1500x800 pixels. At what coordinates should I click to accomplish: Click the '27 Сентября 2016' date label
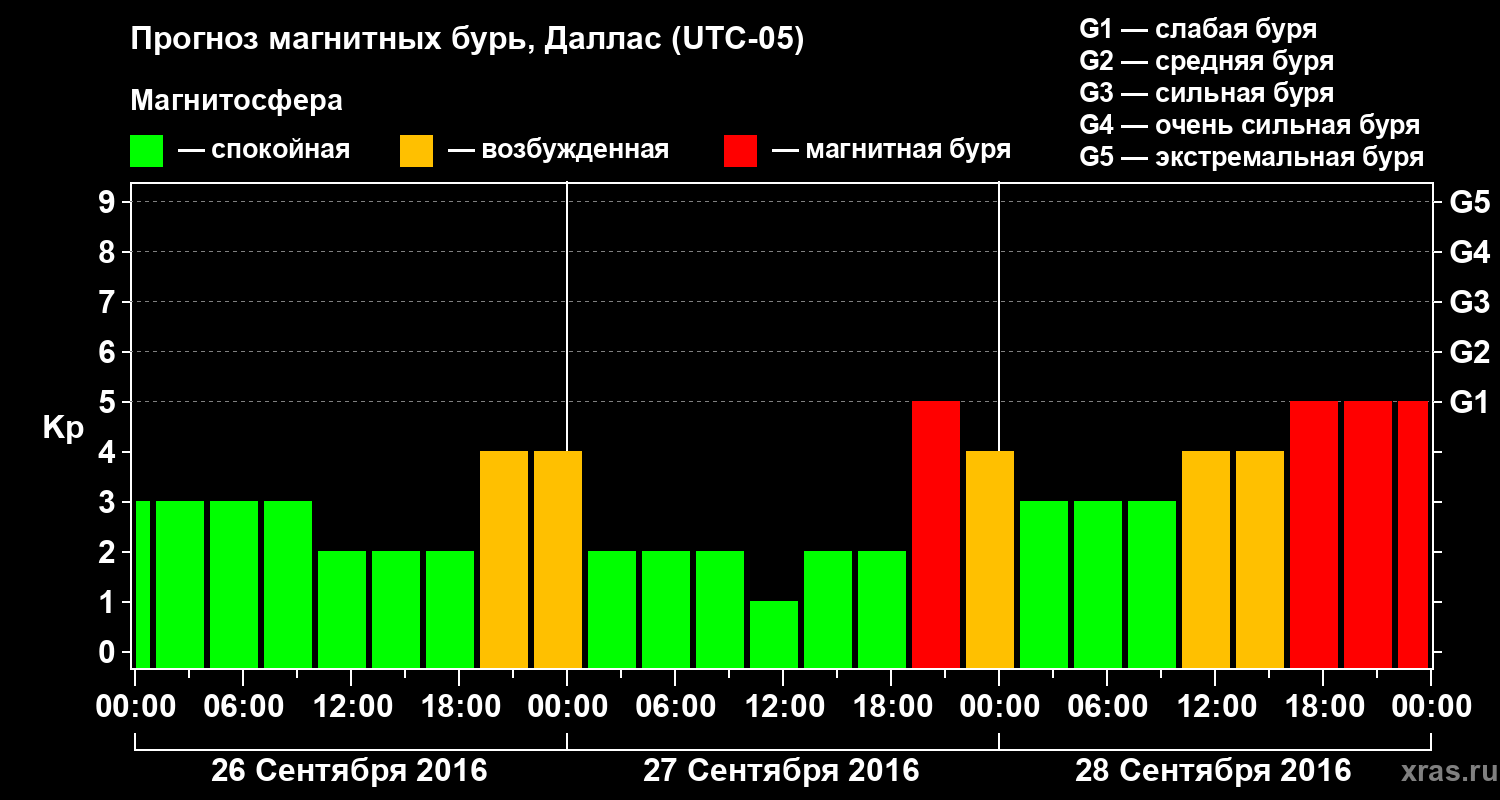(x=781, y=771)
